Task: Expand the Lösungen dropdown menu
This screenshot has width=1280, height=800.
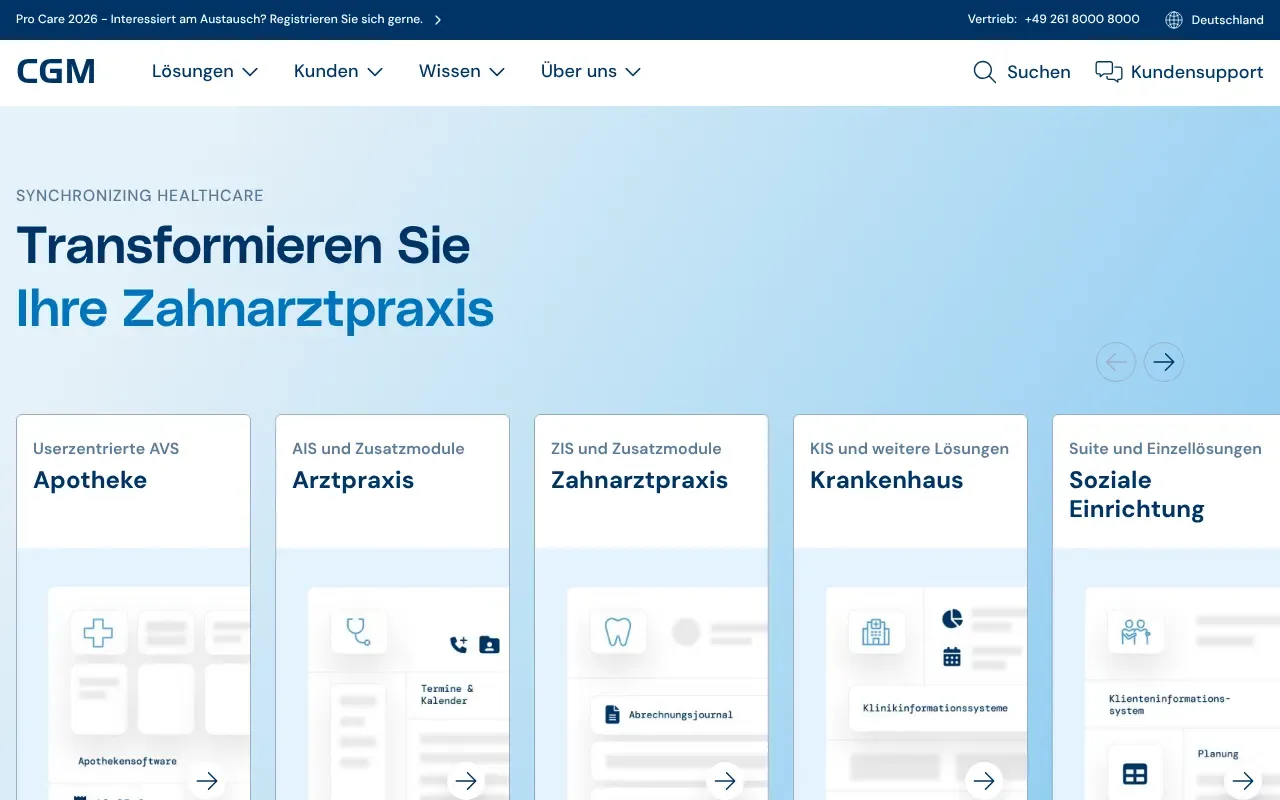Action: (204, 72)
